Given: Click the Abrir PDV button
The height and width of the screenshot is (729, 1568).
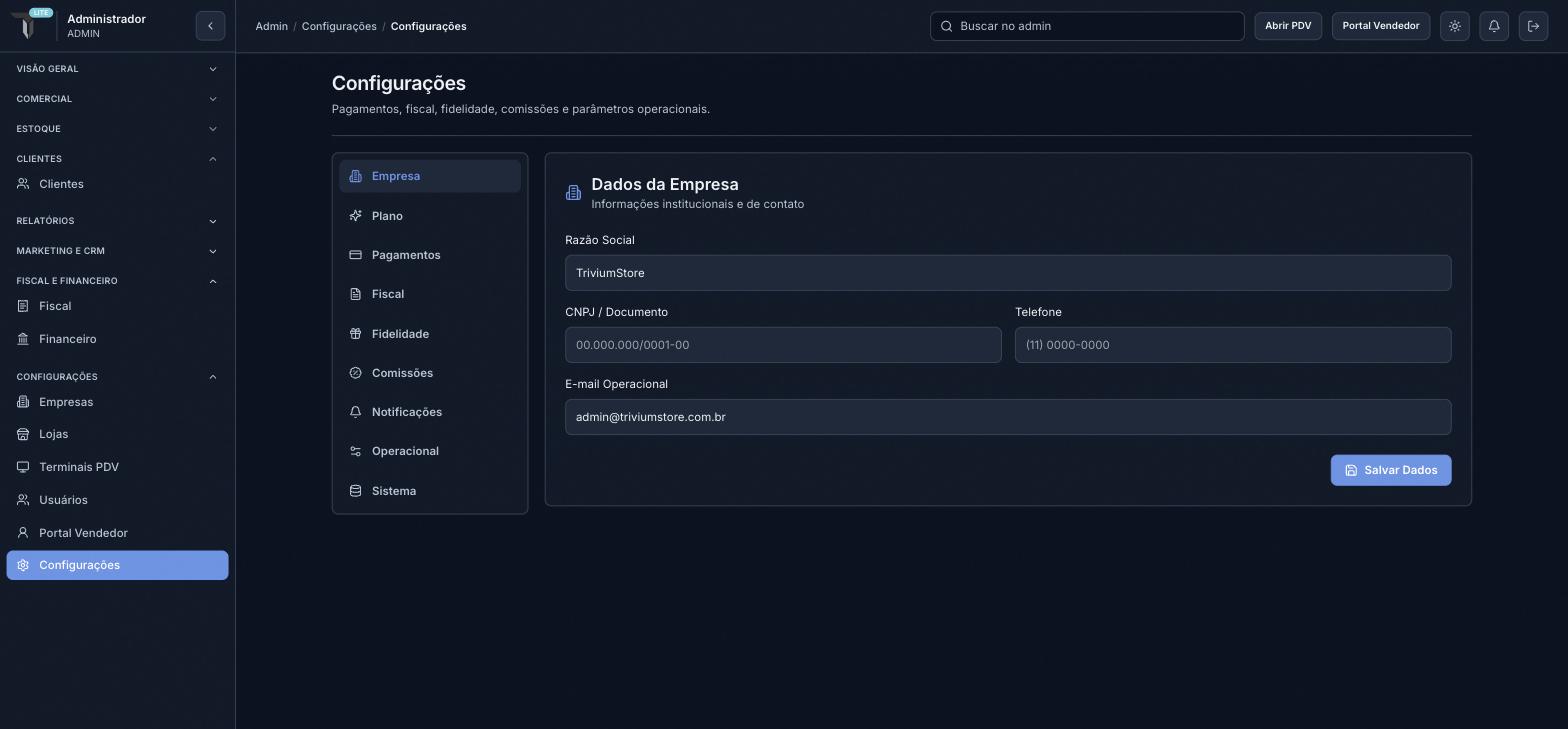Looking at the screenshot, I should coord(1288,26).
